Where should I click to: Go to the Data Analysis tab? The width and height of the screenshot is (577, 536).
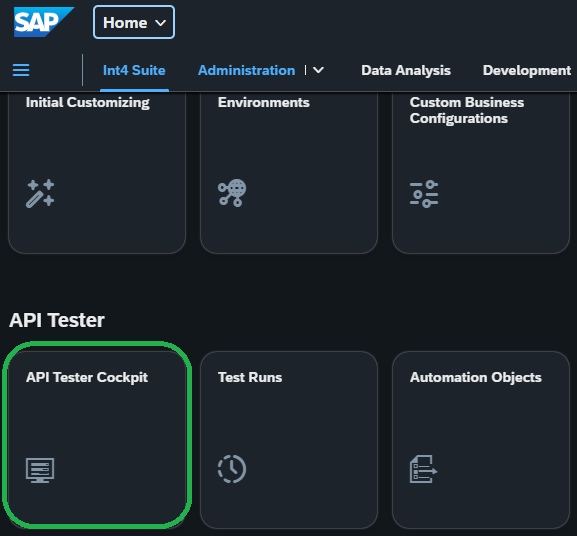406,70
